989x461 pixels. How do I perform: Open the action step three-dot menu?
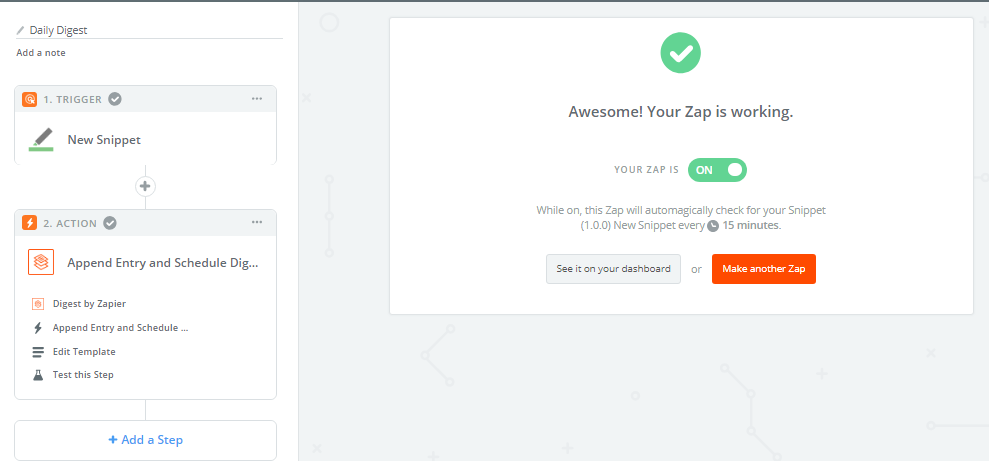pos(257,223)
